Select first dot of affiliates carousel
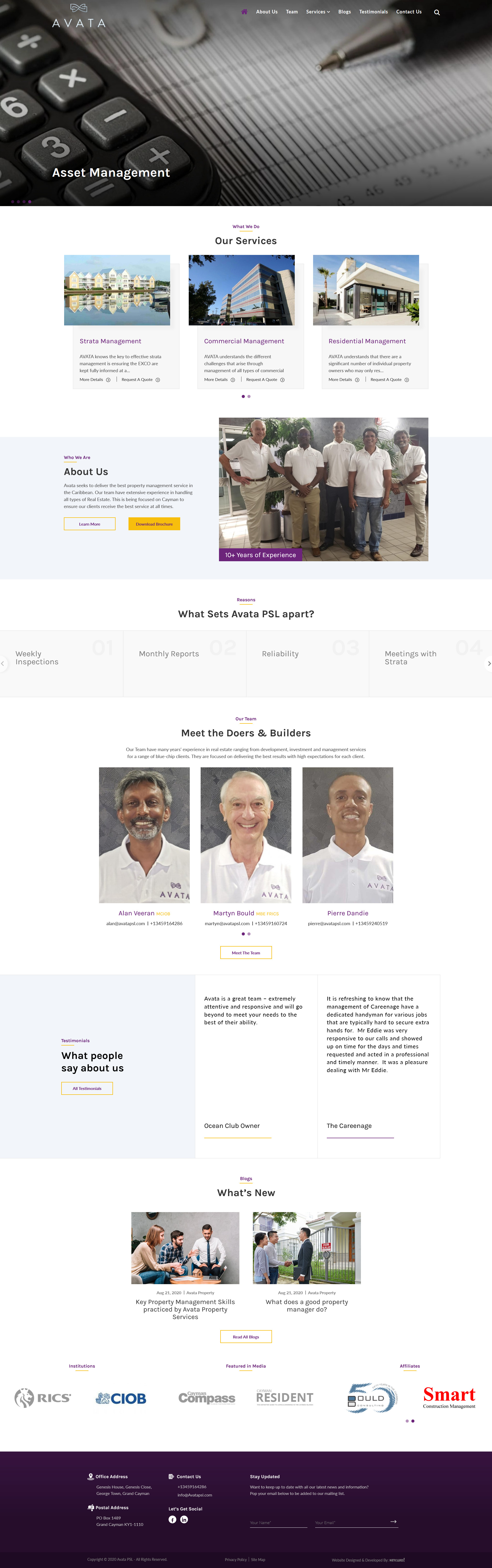This screenshot has height=1568, width=492. click(x=407, y=1421)
